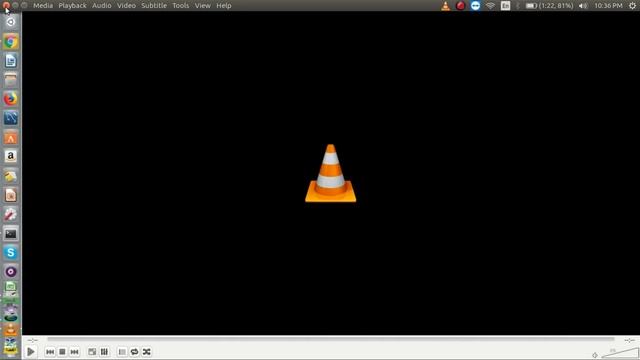Toggle fullscreen video mode button
Image resolution: width=640 pixels, height=360 pixels.
coord(92,352)
